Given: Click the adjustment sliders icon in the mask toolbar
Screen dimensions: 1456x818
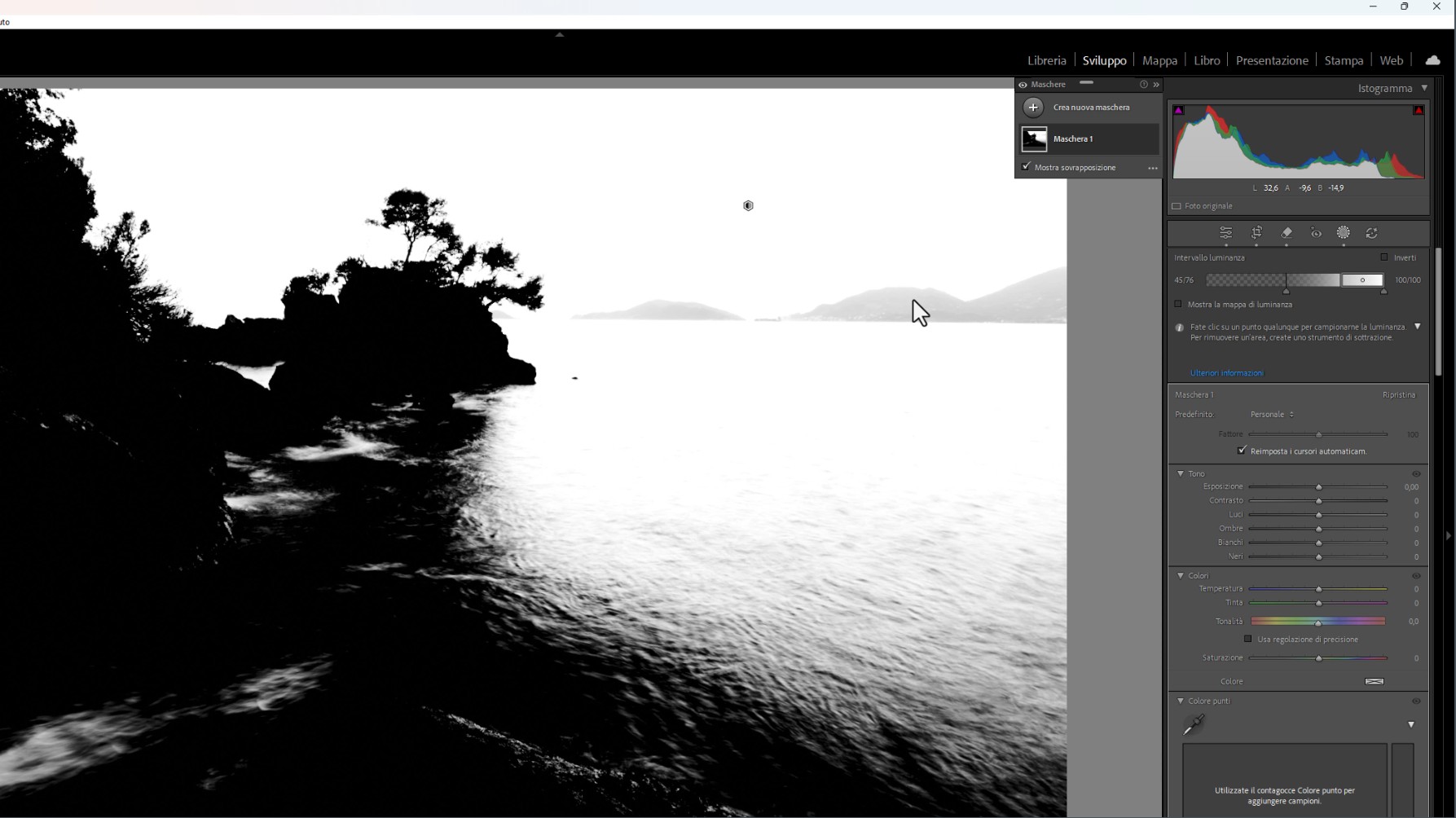Looking at the screenshot, I should pos(1225,233).
